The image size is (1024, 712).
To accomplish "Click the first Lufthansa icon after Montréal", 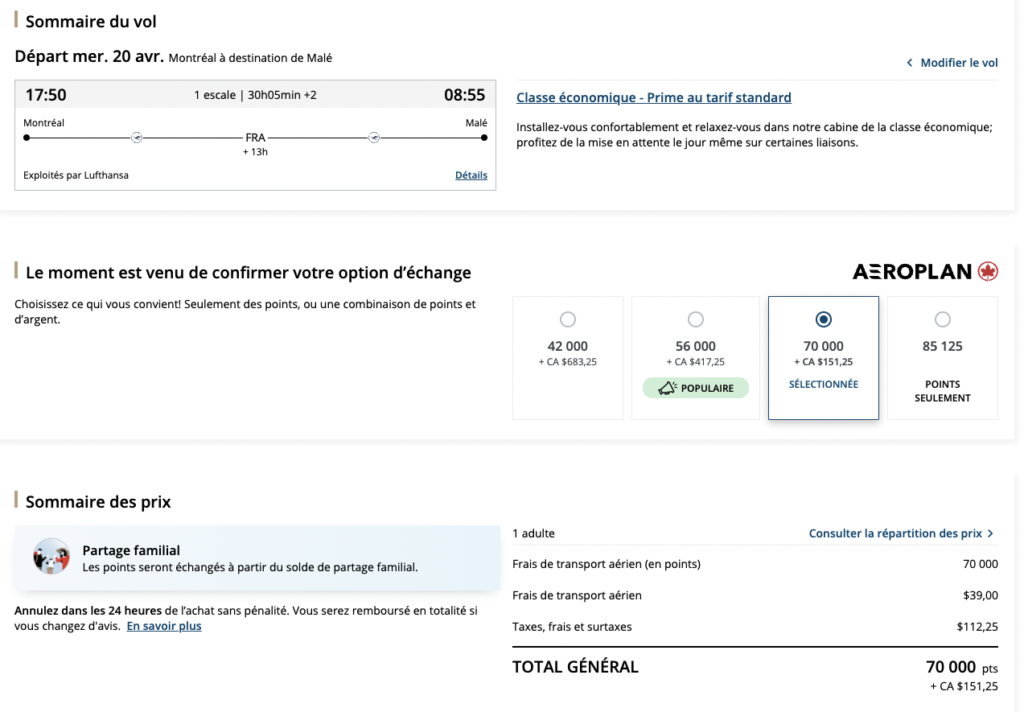I will 137,138.
